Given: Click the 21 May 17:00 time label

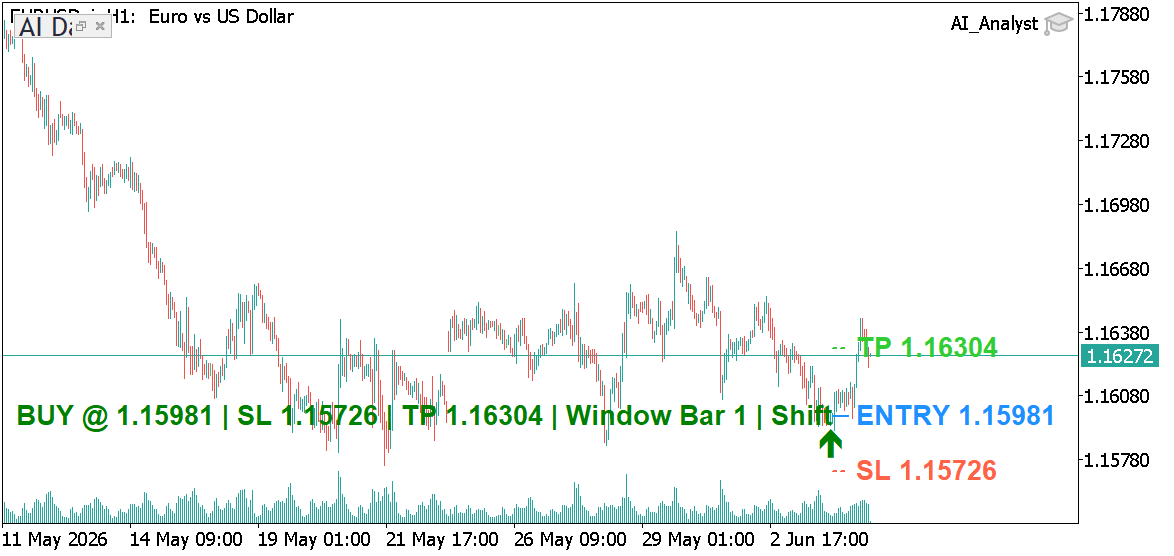Looking at the screenshot, I should (440, 540).
